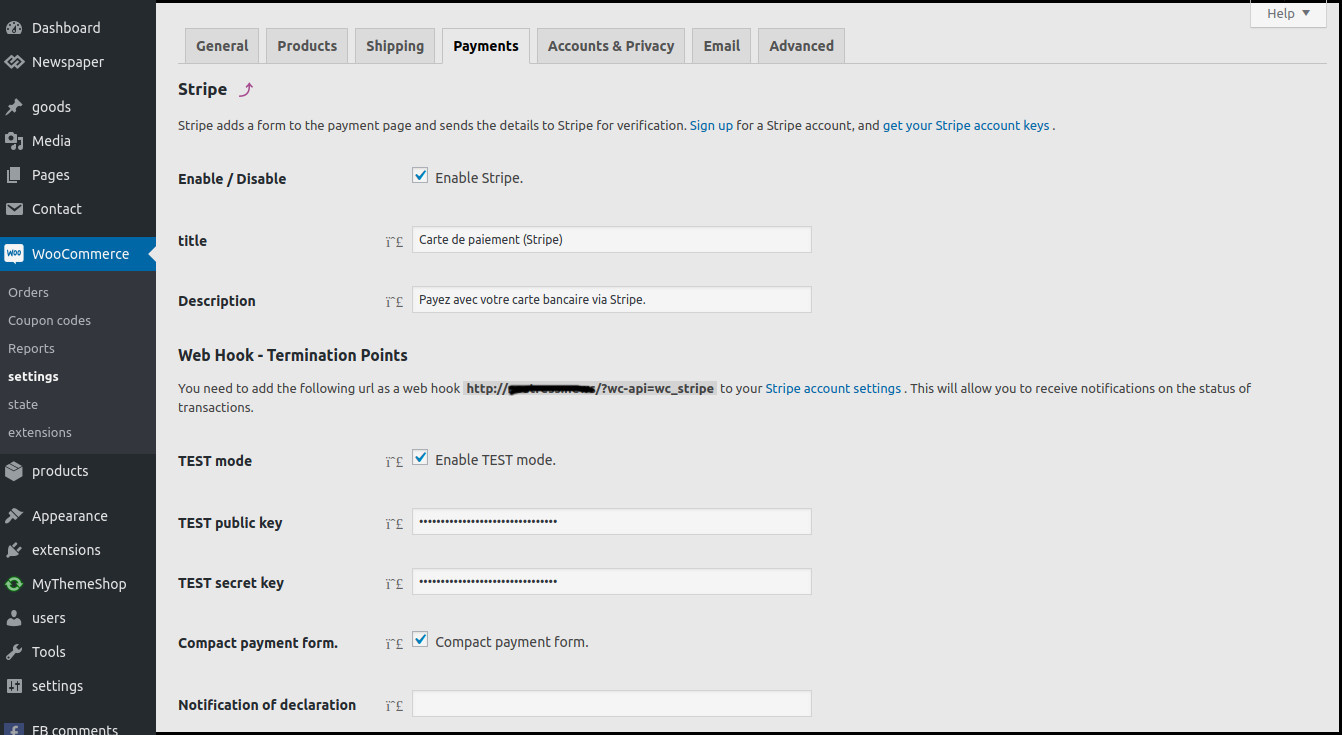Open the General settings tab

coord(222,46)
